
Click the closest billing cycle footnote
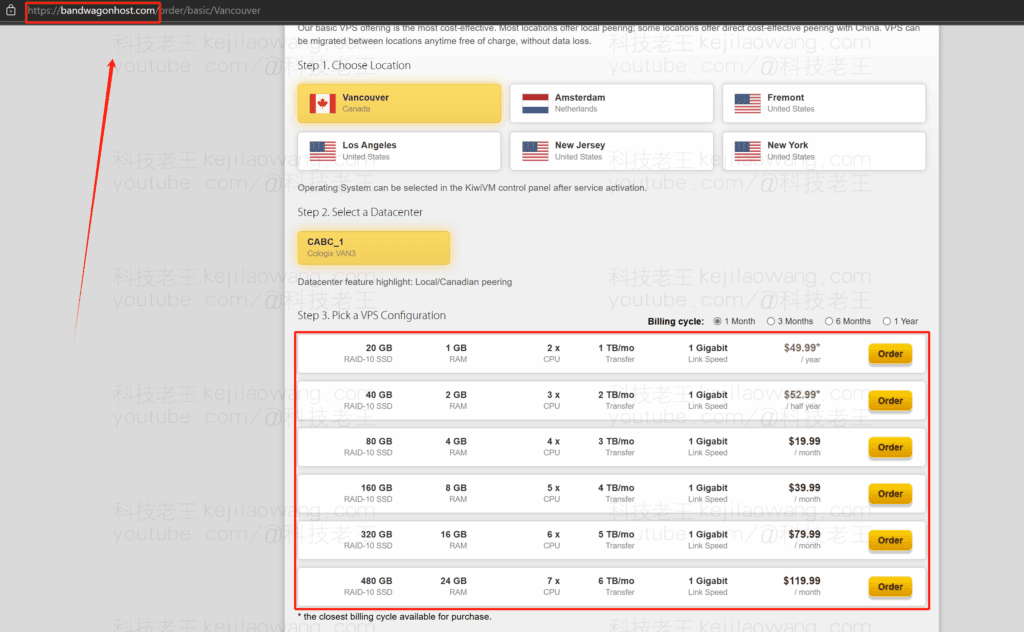394,616
